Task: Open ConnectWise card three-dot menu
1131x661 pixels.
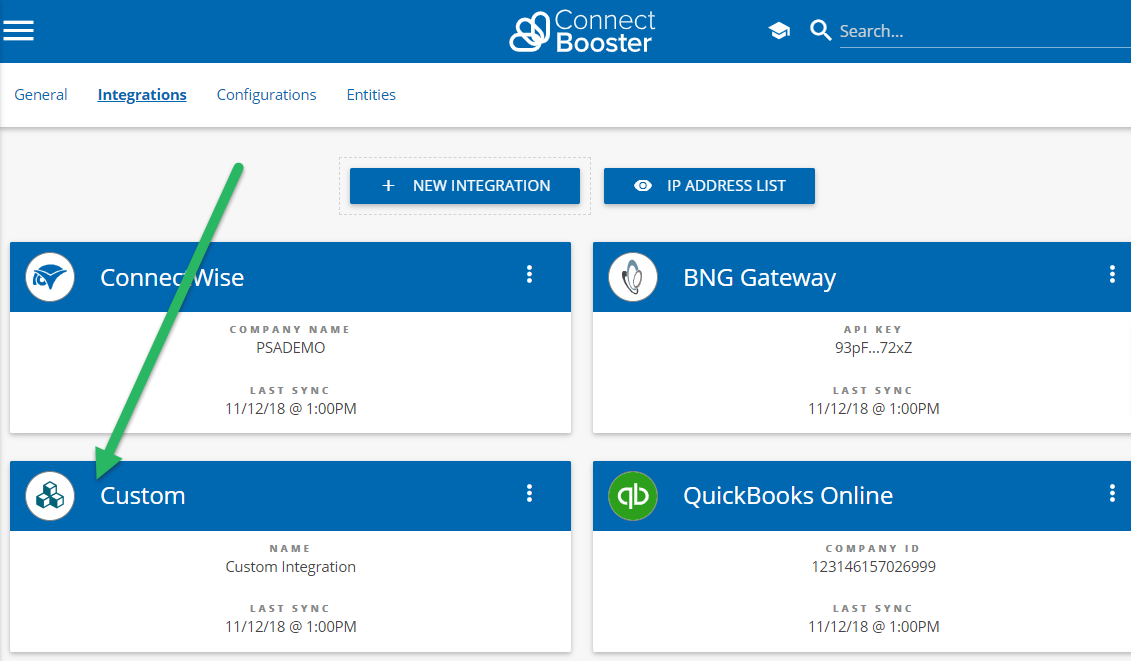Action: click(529, 274)
